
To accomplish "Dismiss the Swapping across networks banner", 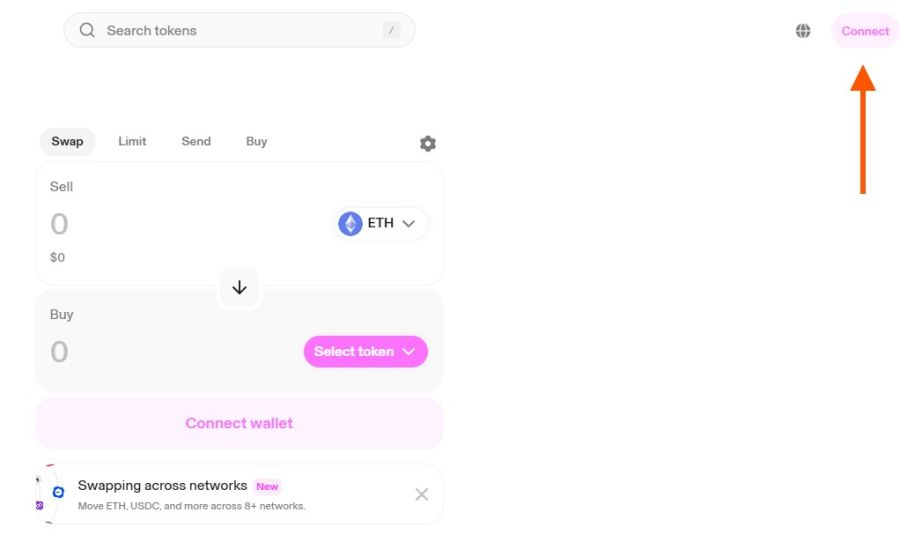I will point(421,494).
